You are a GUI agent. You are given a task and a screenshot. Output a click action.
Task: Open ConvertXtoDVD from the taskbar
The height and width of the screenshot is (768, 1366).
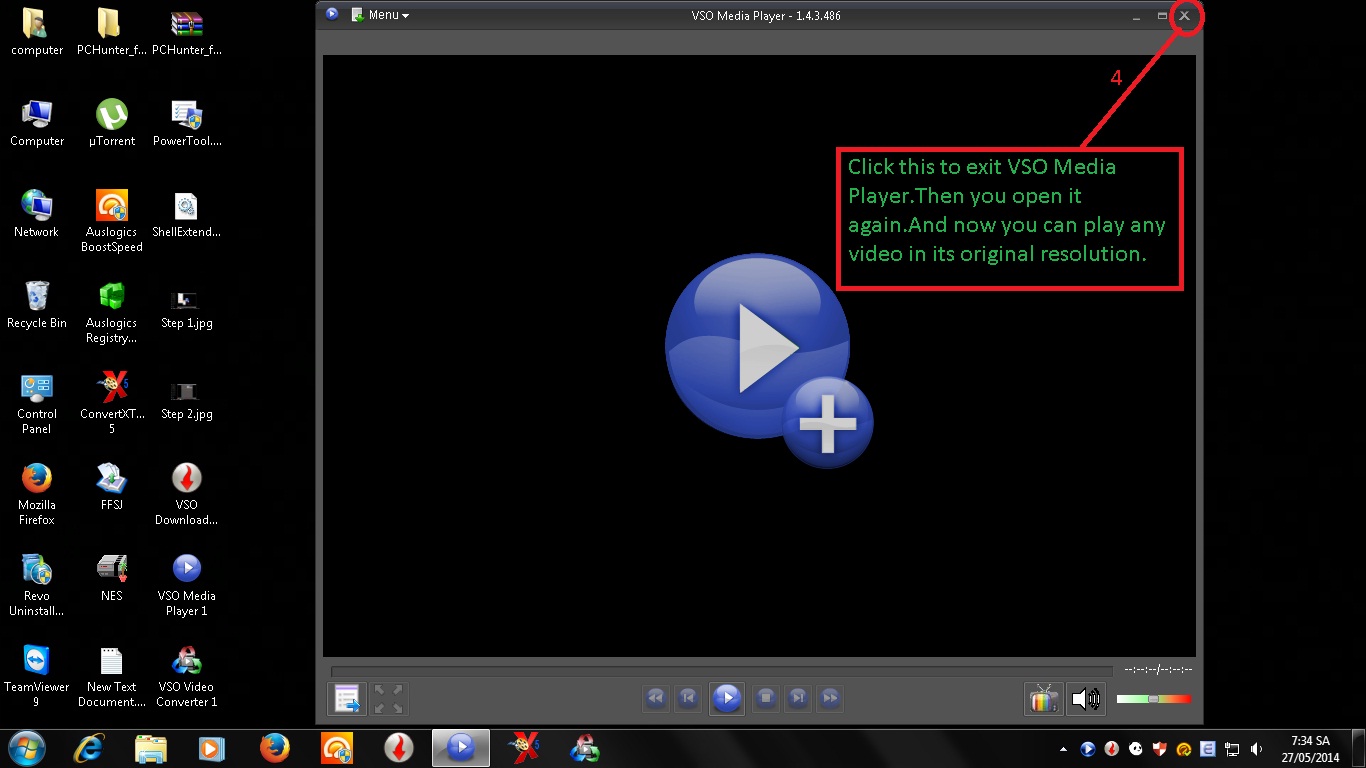click(524, 748)
